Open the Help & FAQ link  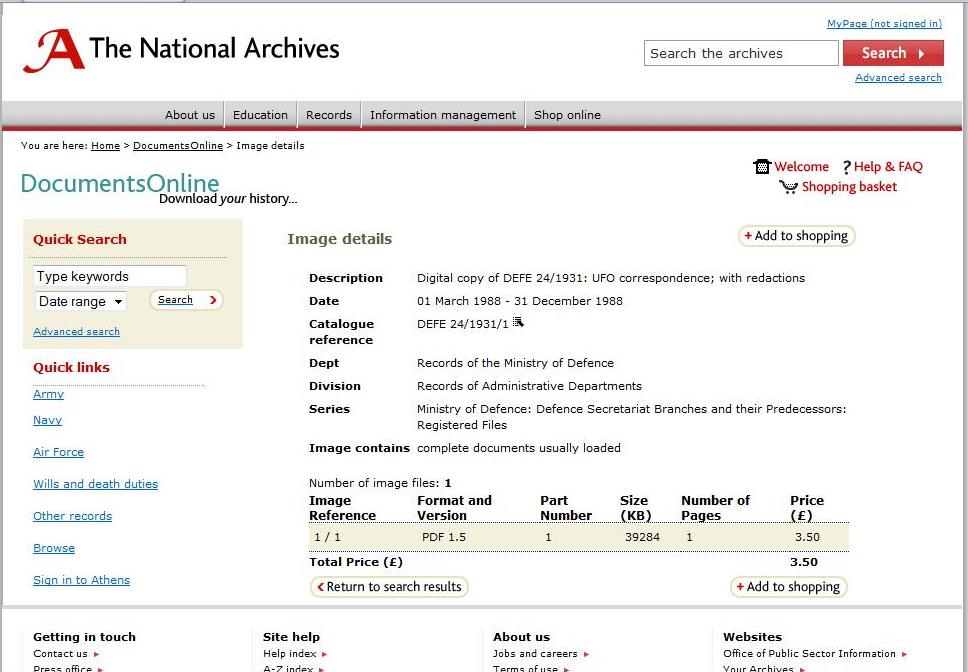click(x=888, y=167)
